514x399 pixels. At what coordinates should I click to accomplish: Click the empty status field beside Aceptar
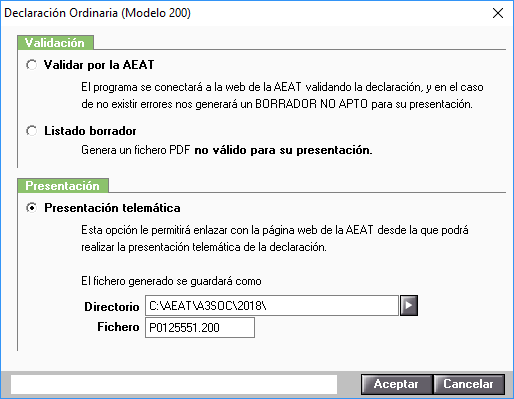coord(174,384)
